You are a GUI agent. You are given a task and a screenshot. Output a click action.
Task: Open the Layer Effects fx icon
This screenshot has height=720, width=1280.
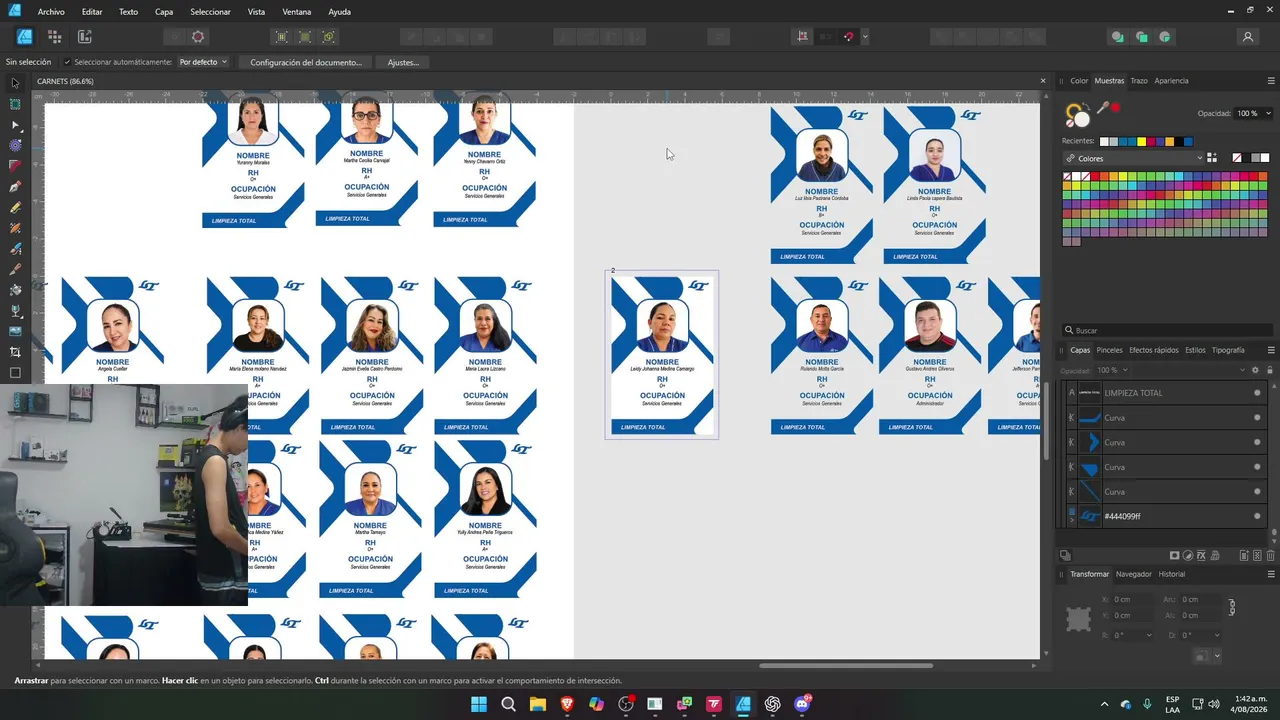pos(1201,556)
